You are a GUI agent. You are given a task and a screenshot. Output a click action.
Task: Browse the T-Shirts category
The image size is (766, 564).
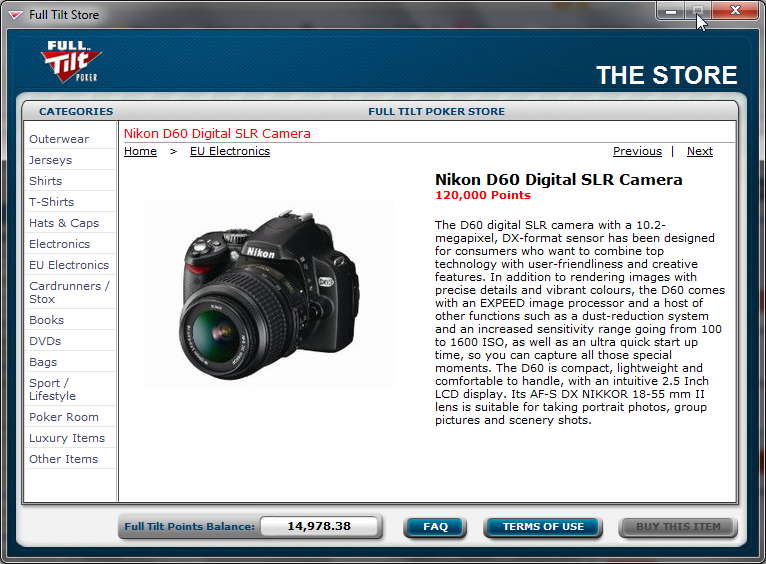tap(51, 202)
